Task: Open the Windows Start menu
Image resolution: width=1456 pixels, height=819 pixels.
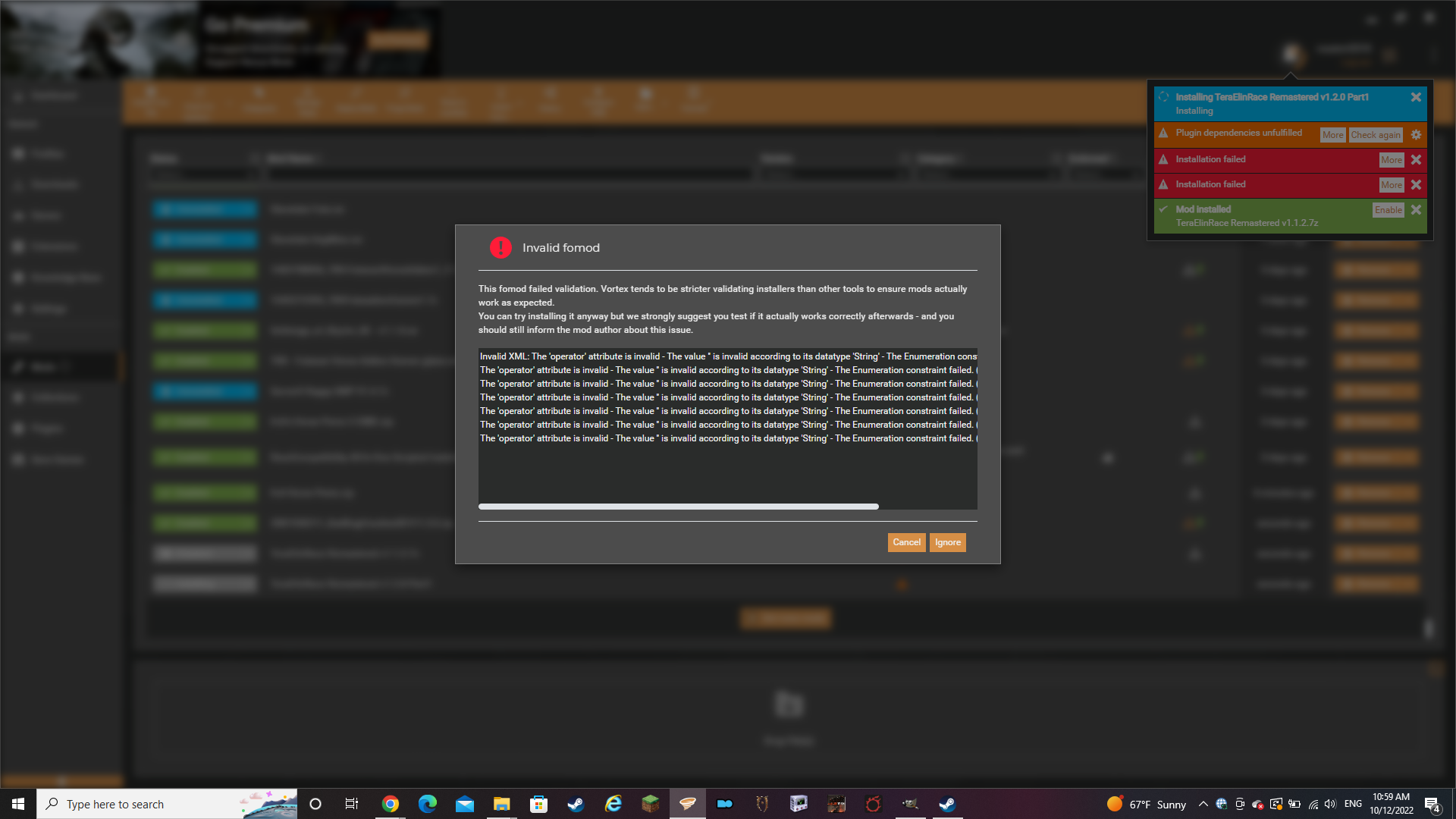Action: click(x=18, y=804)
